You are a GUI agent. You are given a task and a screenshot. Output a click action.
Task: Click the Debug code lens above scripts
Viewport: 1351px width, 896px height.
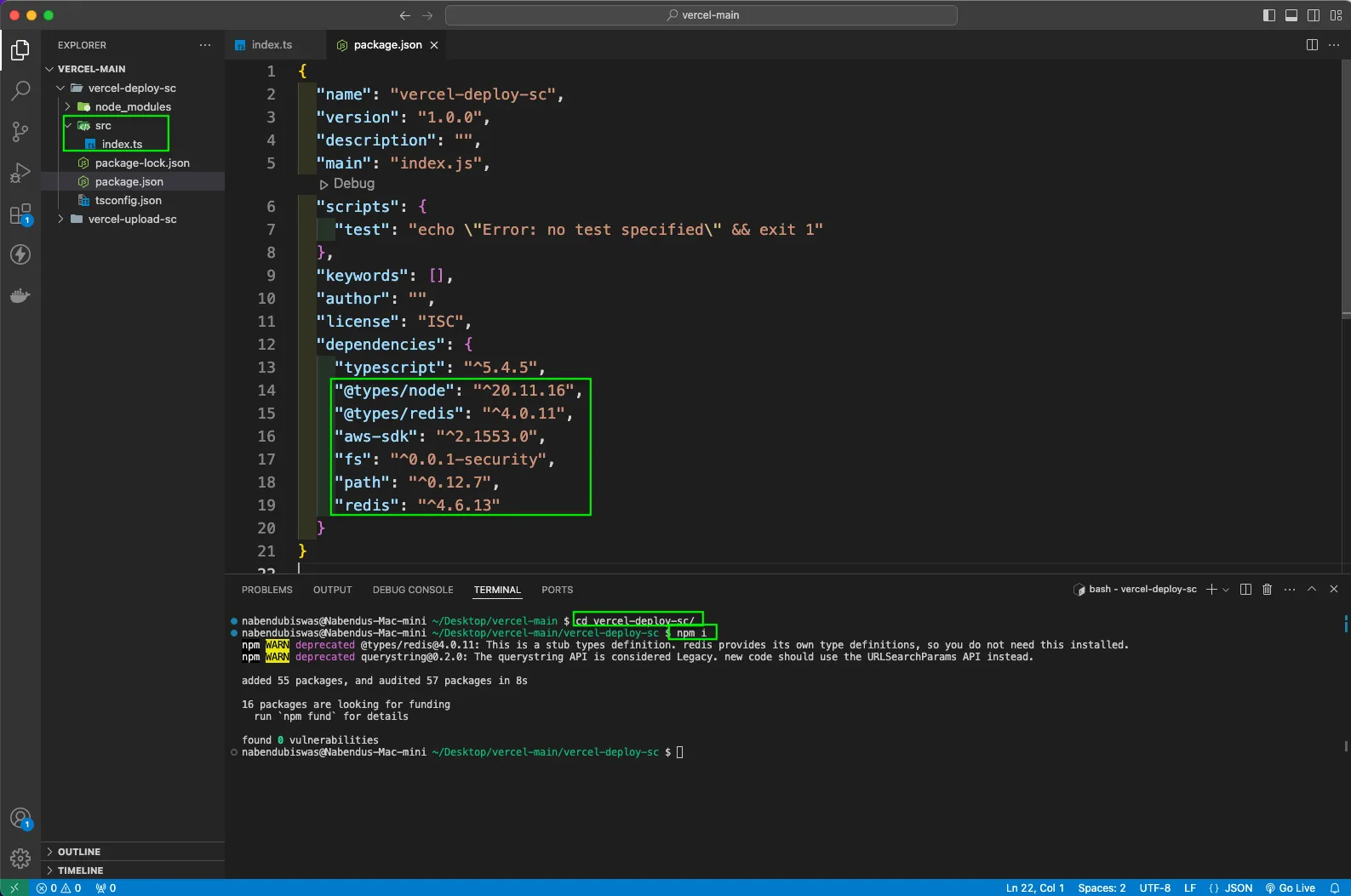pos(347,184)
